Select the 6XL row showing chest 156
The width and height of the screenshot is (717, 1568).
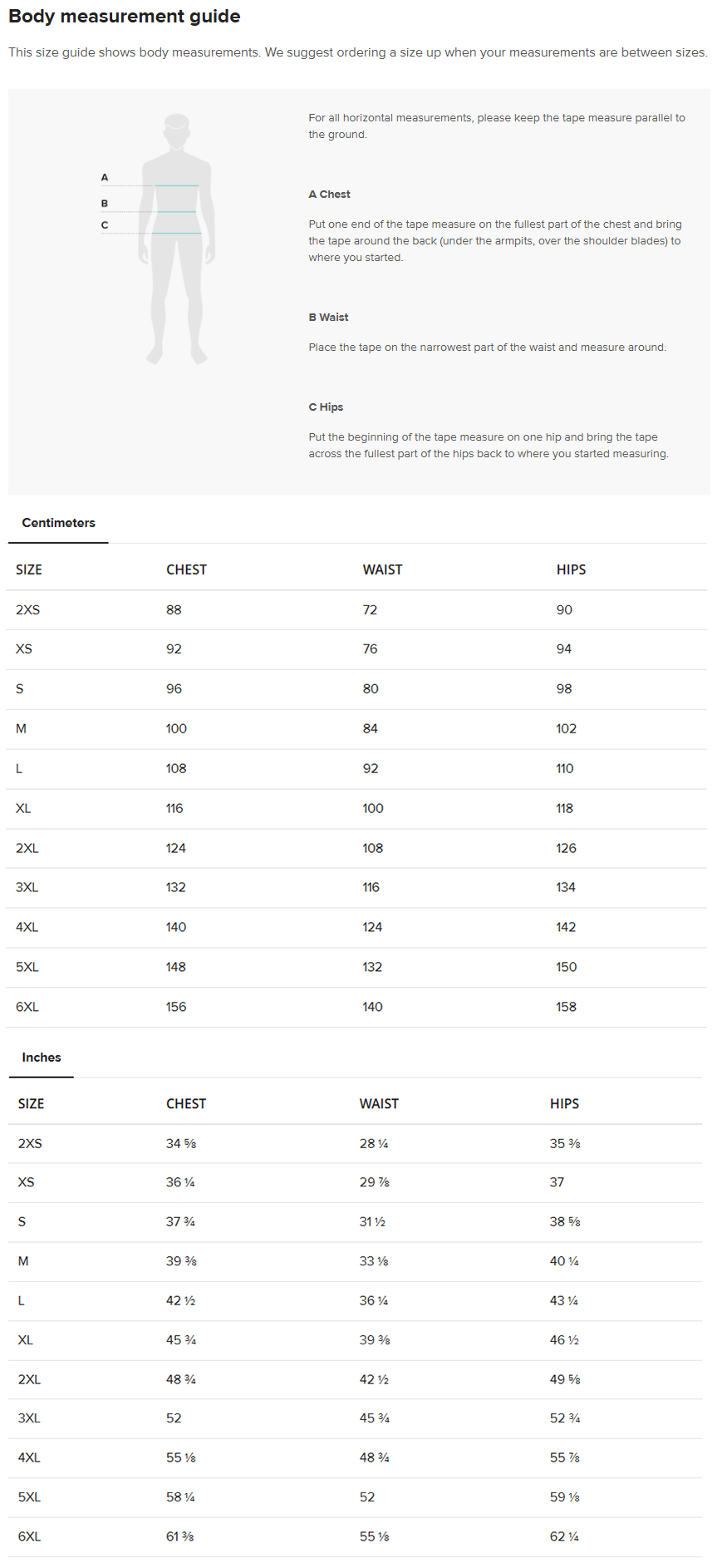coord(356,1008)
